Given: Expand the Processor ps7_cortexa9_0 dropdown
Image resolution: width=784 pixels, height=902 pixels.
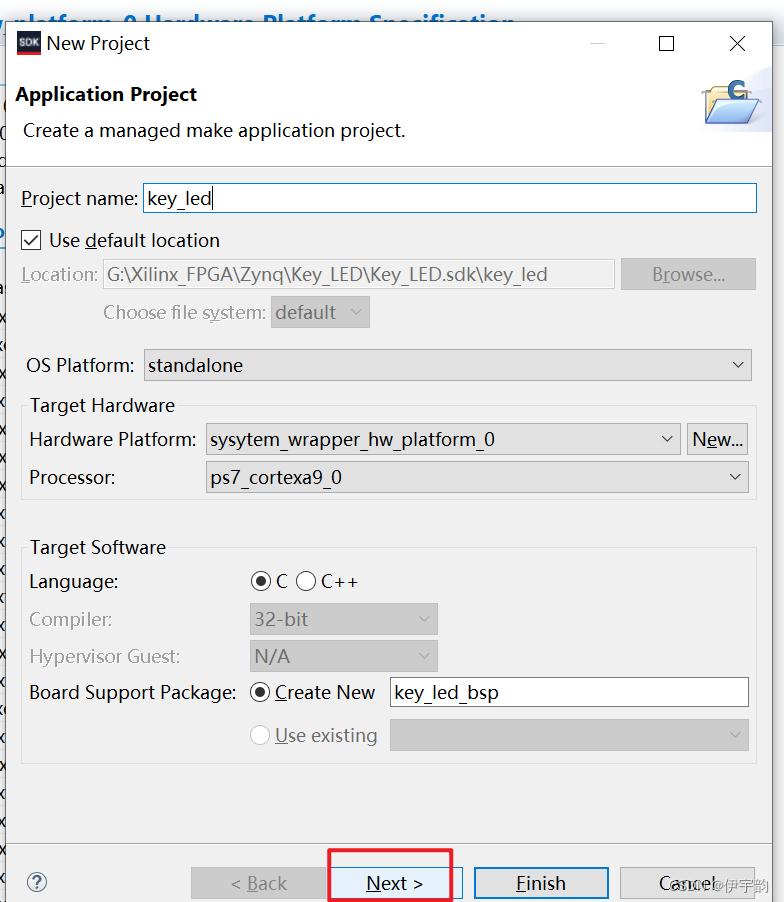Looking at the screenshot, I should click(477, 477).
